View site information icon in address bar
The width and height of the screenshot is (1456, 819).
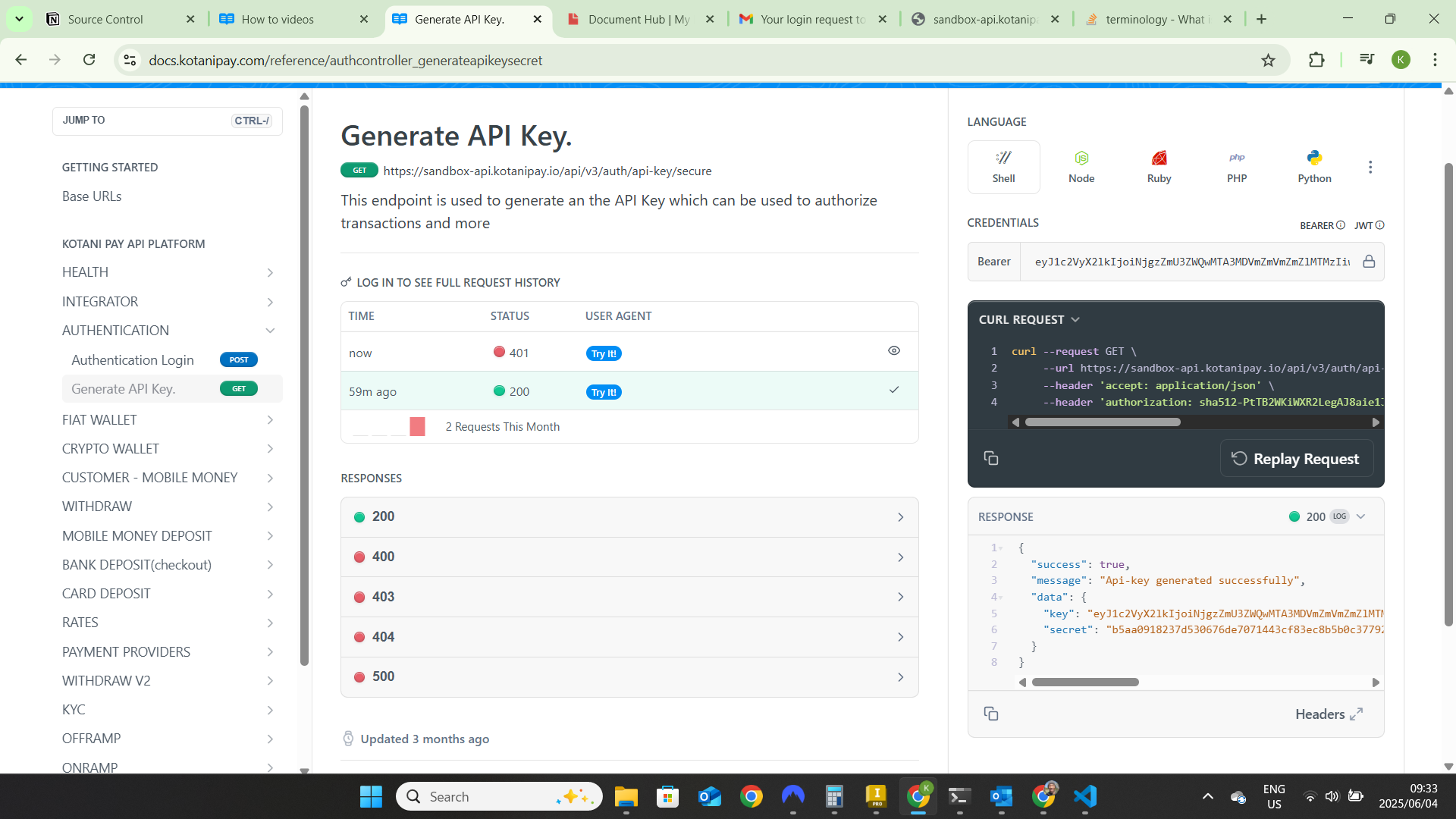tap(130, 60)
